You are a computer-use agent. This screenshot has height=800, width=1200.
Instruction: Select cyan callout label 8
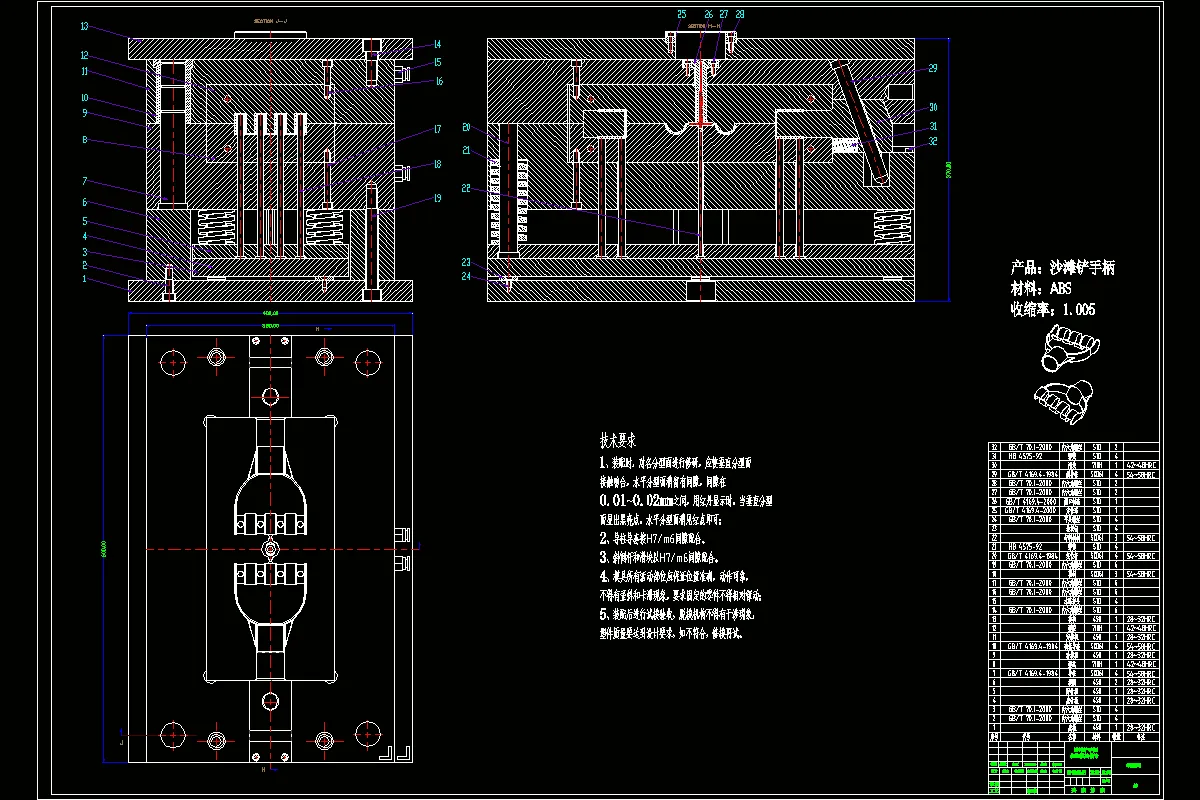point(86,140)
